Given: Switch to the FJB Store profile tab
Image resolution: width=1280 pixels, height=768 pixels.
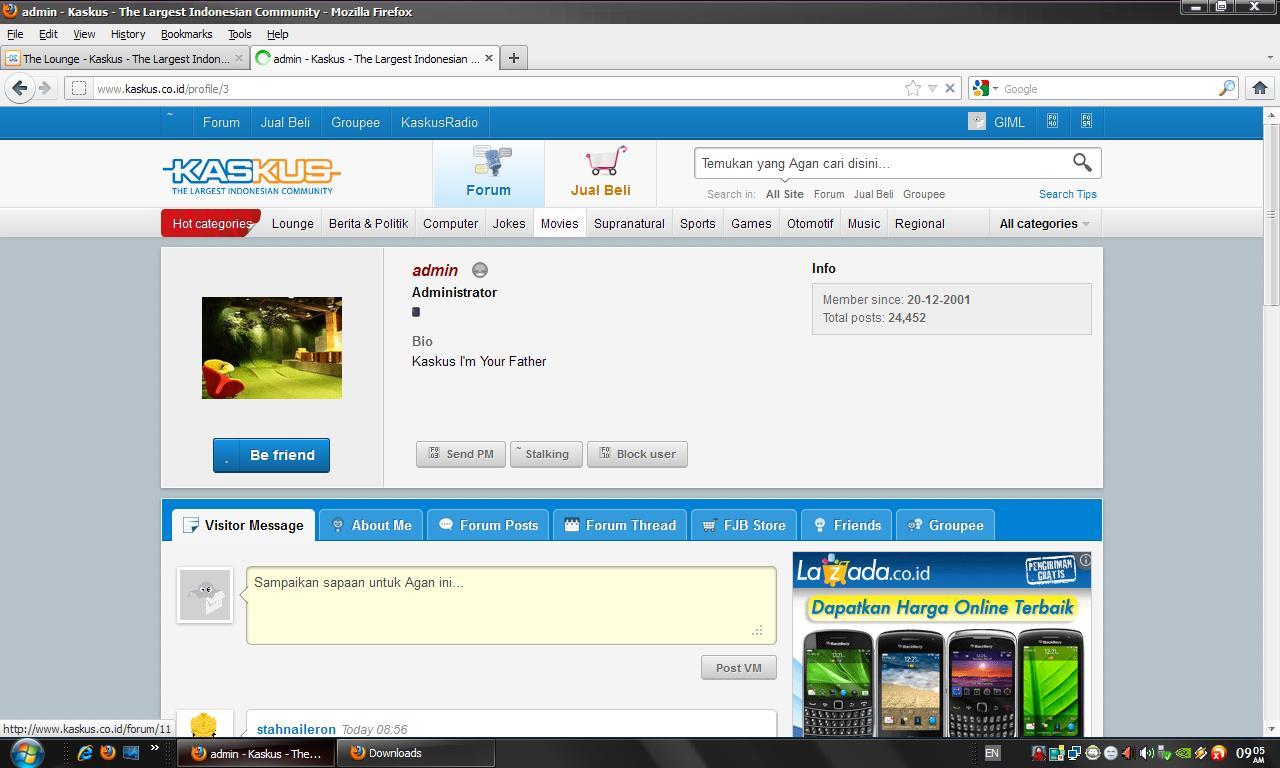Looking at the screenshot, I should [744, 525].
